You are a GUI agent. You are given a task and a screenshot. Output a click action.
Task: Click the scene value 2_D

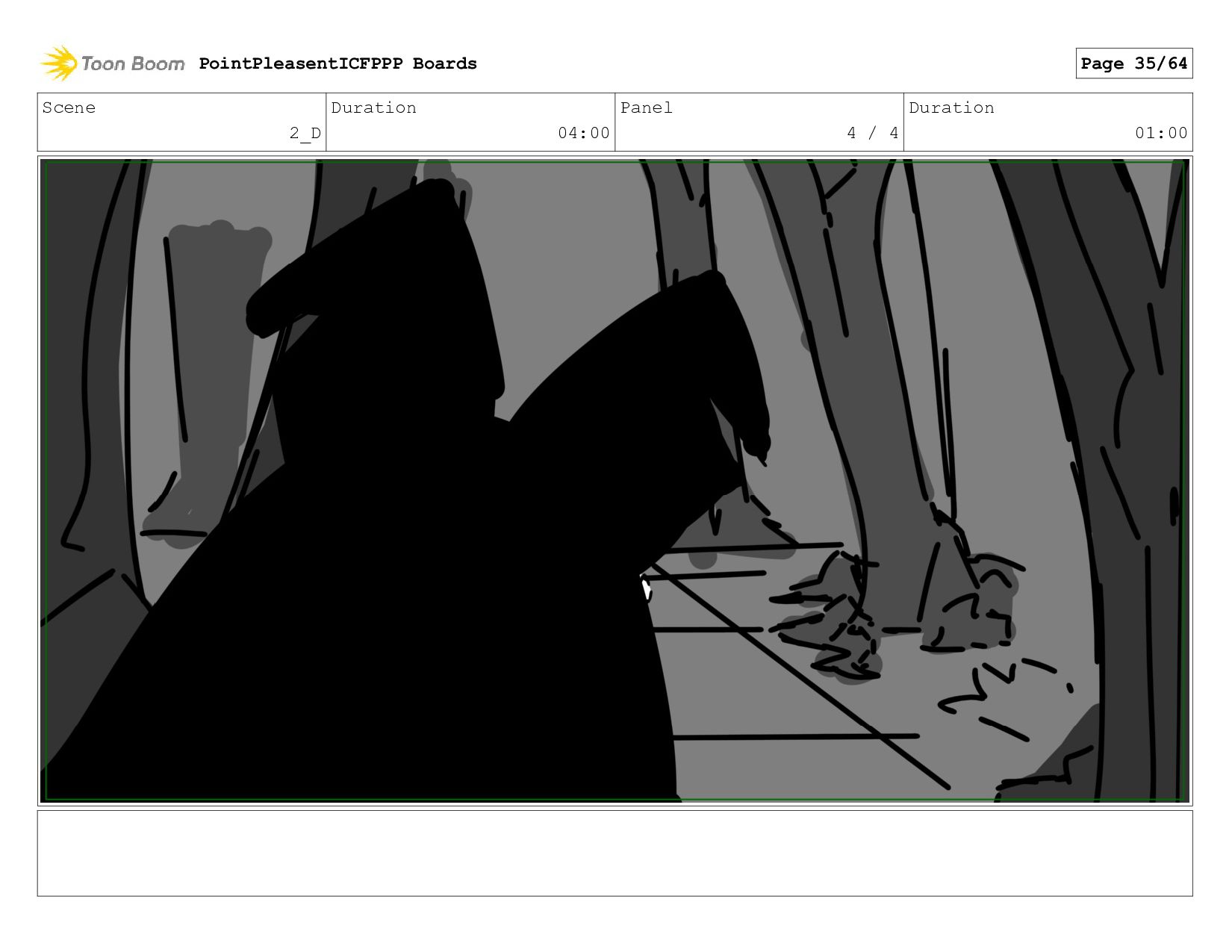click(305, 133)
